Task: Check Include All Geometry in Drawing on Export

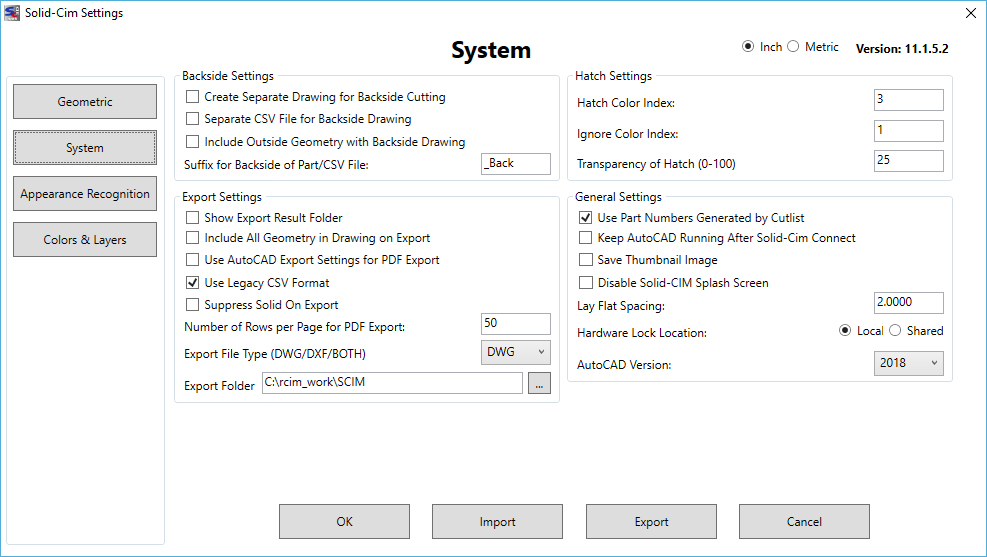Action: pyautogui.click(x=193, y=237)
